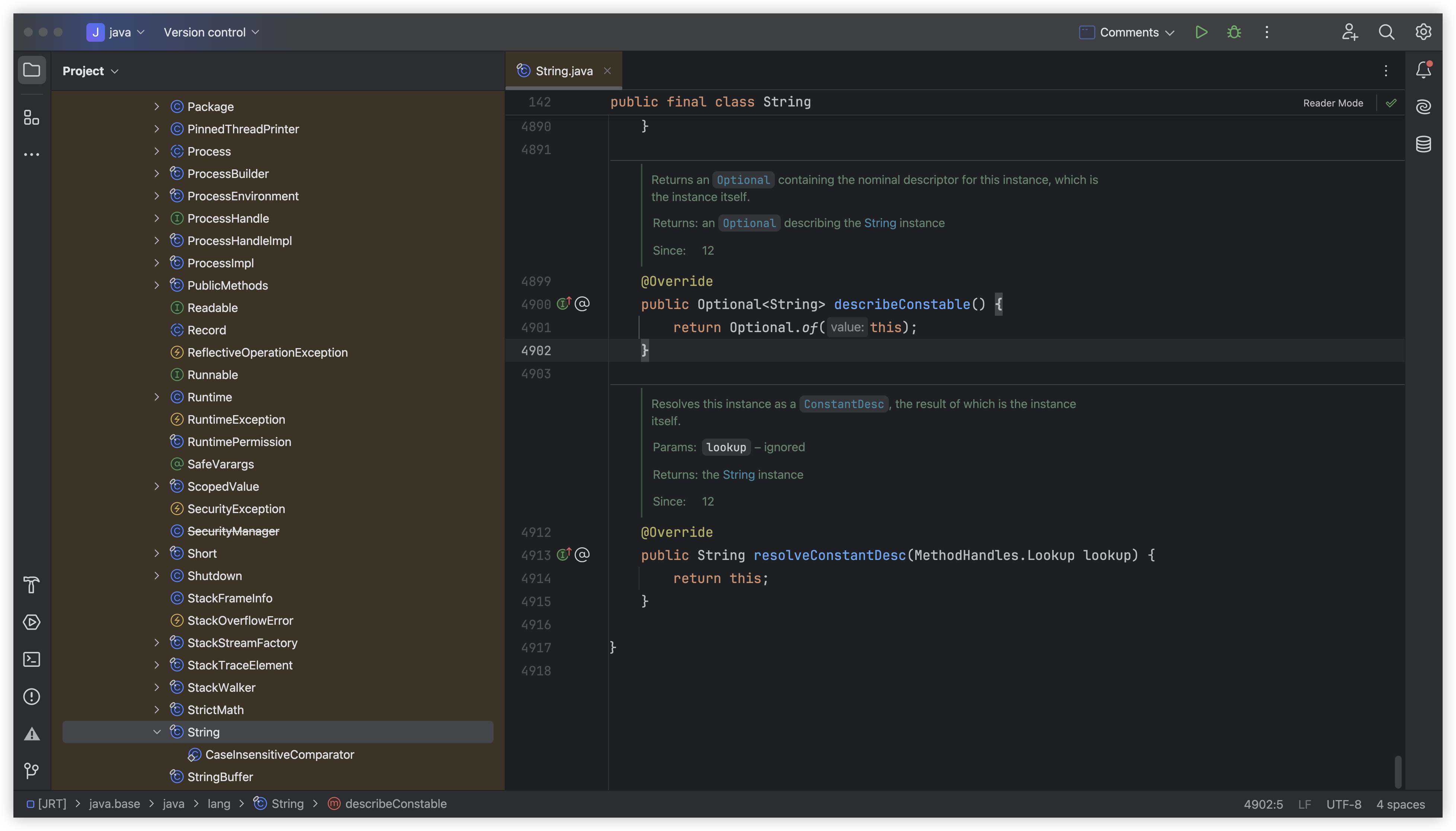Image resolution: width=1456 pixels, height=831 pixels.
Task: Open the Comments run configuration dropdown
Action: (1127, 32)
